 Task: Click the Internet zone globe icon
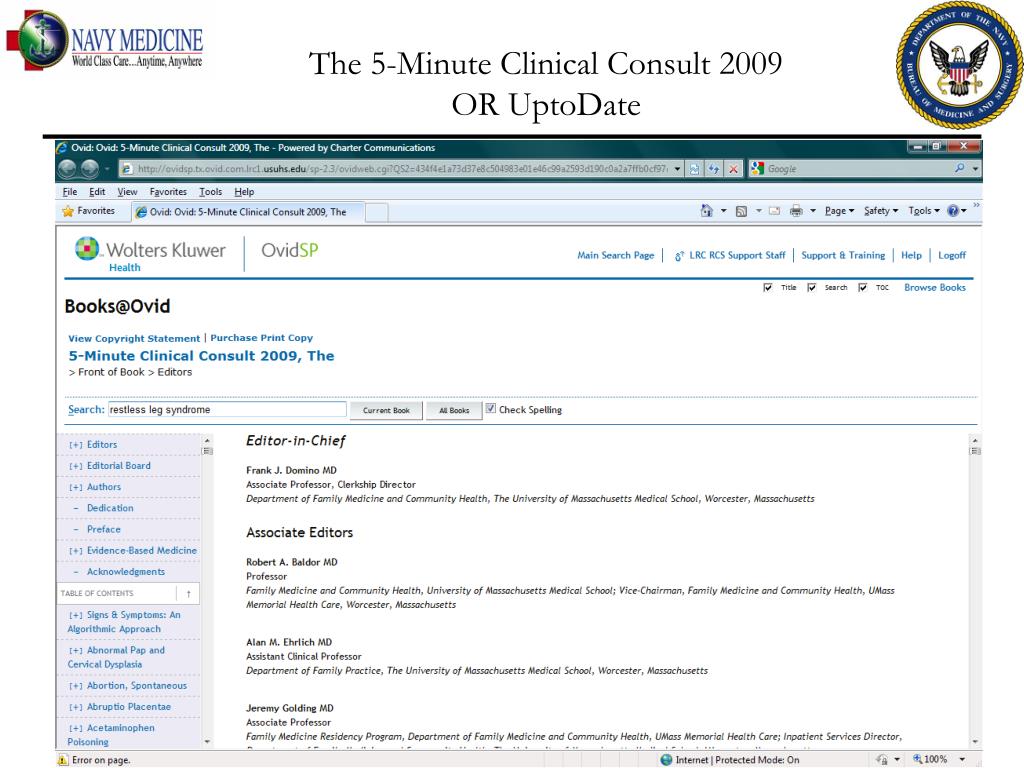[x=666, y=760]
